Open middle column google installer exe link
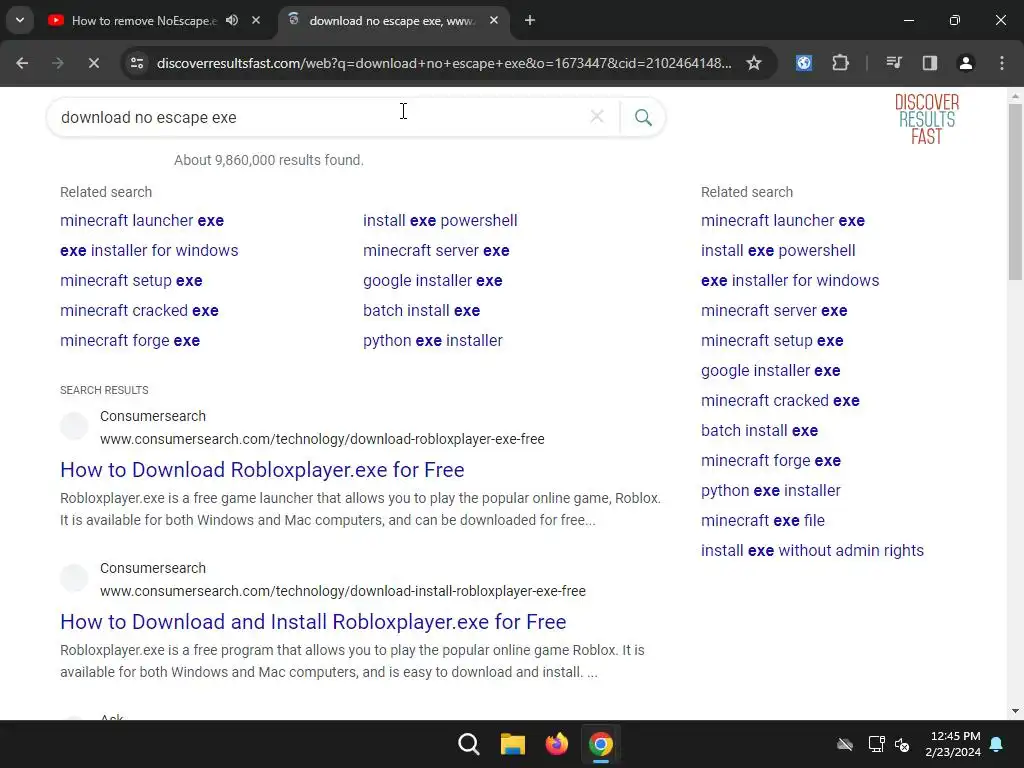 [433, 281]
